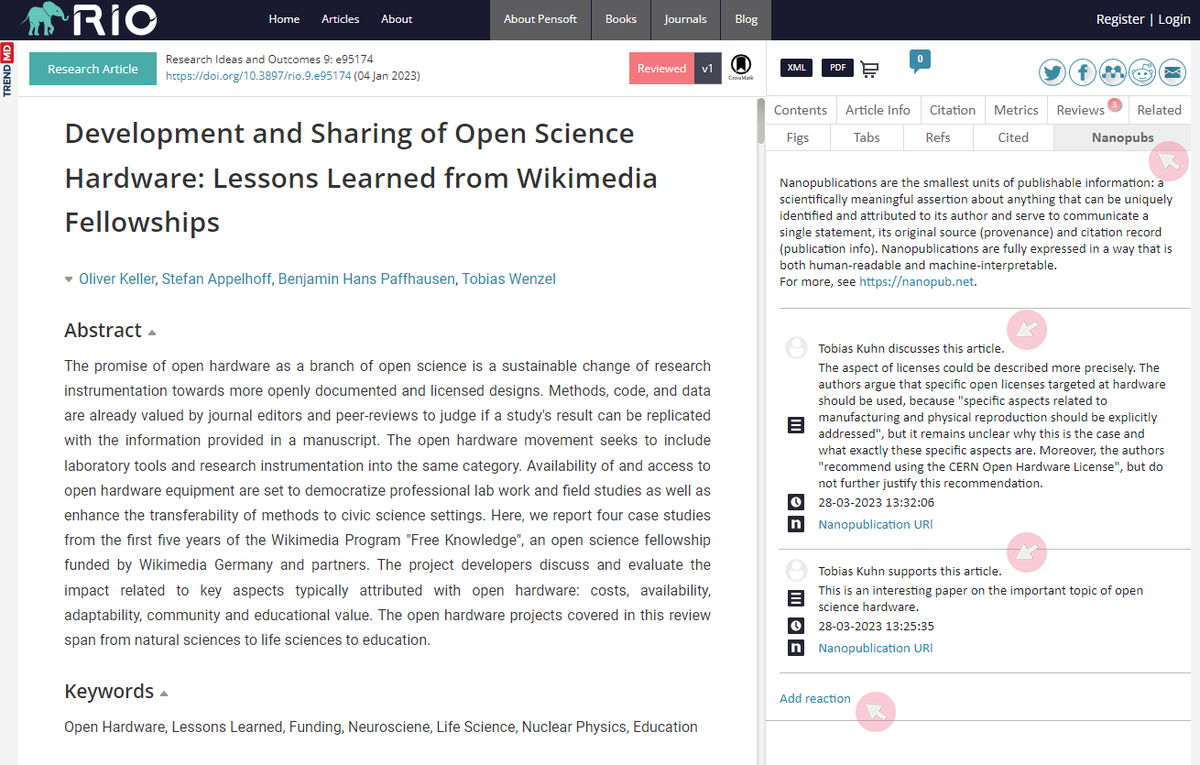Download the article as PDF
Image resolution: width=1200 pixels, height=765 pixels.
coord(838,68)
